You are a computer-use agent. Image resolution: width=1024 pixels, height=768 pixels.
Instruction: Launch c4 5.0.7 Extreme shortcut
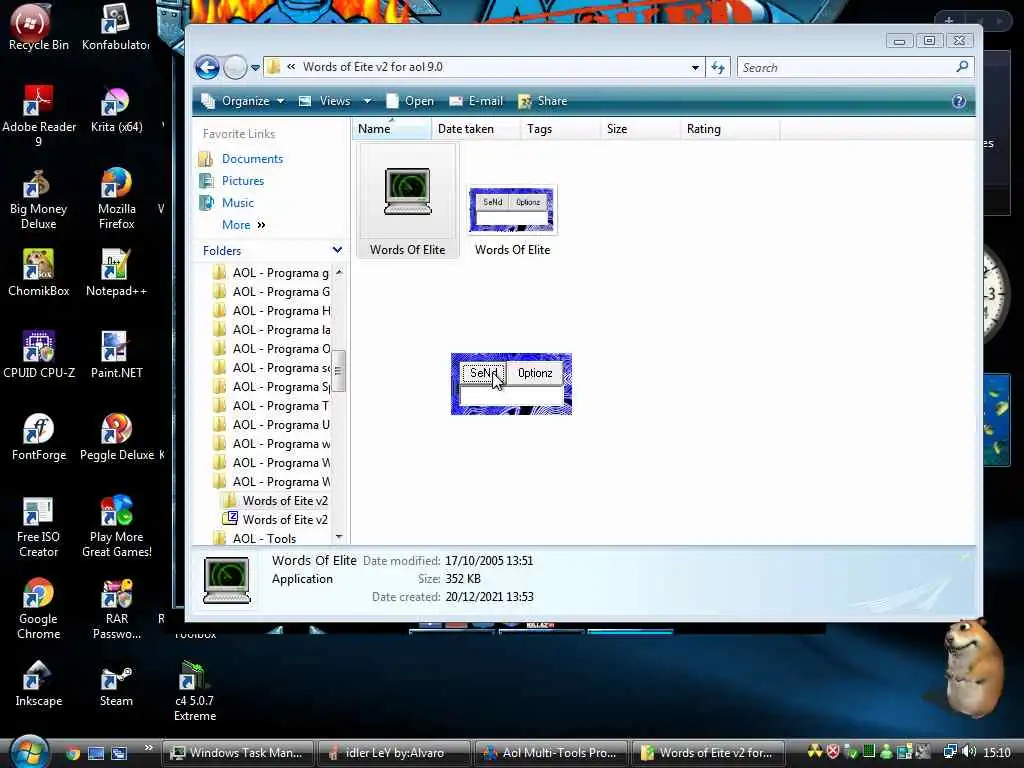click(x=194, y=690)
